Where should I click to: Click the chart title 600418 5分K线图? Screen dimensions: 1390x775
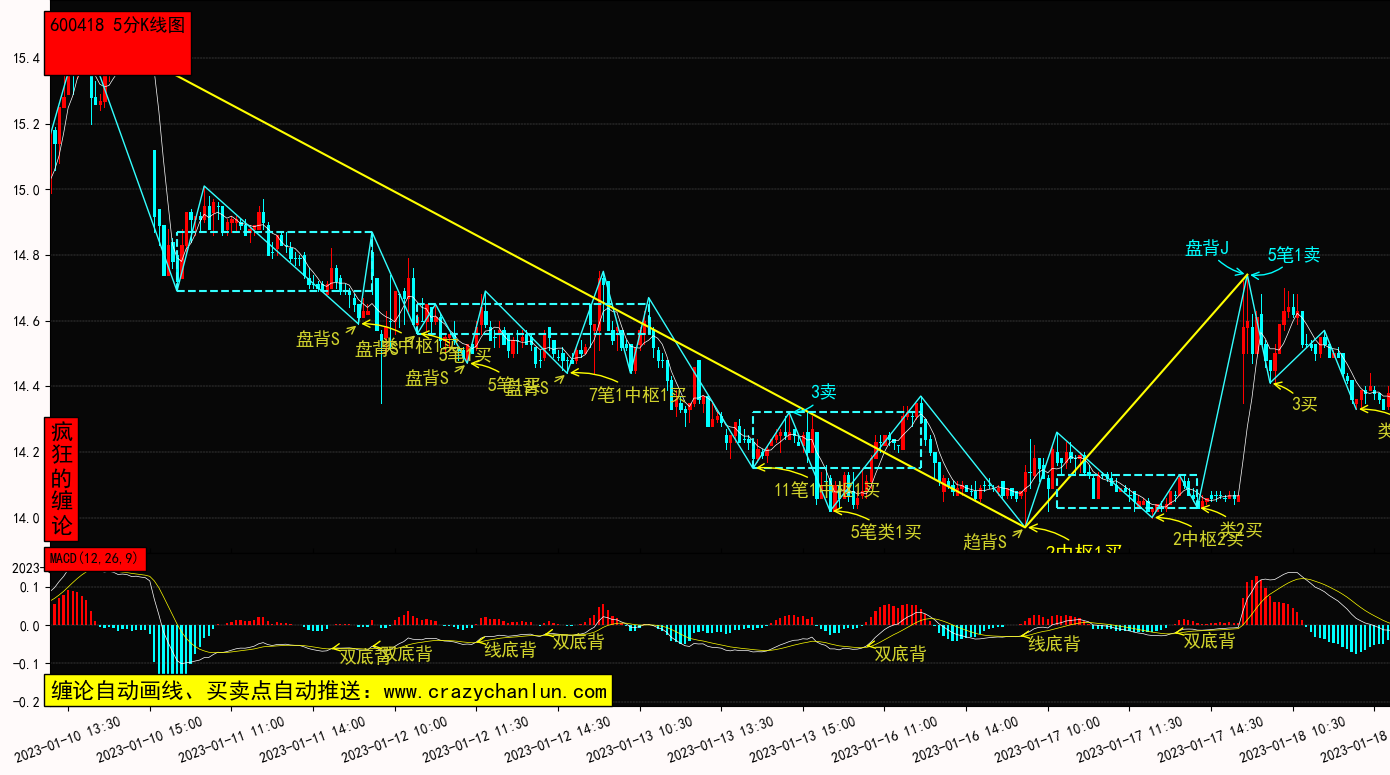click(117, 26)
